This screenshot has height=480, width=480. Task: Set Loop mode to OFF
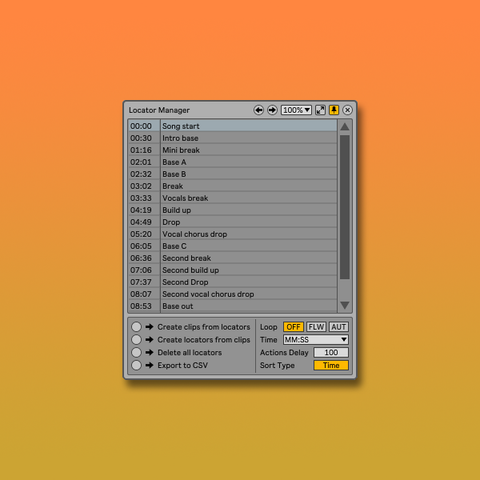pyautogui.click(x=293, y=327)
